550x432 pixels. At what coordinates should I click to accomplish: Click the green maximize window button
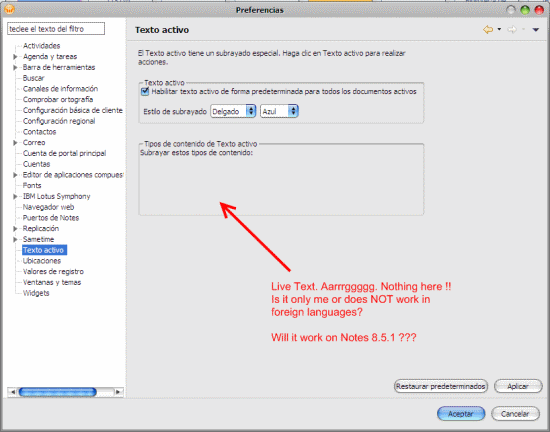[525, 10]
